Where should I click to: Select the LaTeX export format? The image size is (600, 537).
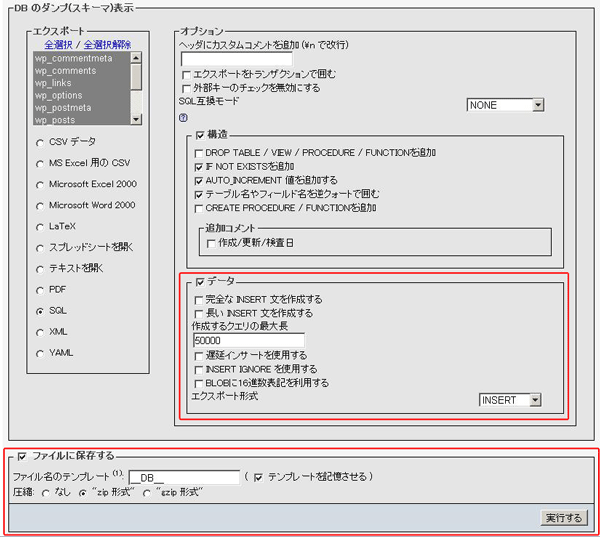pos(40,227)
